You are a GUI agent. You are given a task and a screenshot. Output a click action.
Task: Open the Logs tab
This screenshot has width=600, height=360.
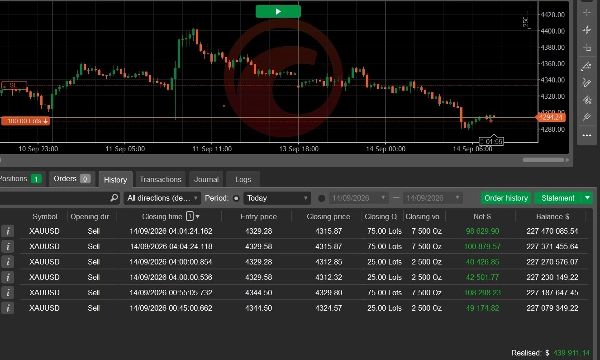click(243, 179)
